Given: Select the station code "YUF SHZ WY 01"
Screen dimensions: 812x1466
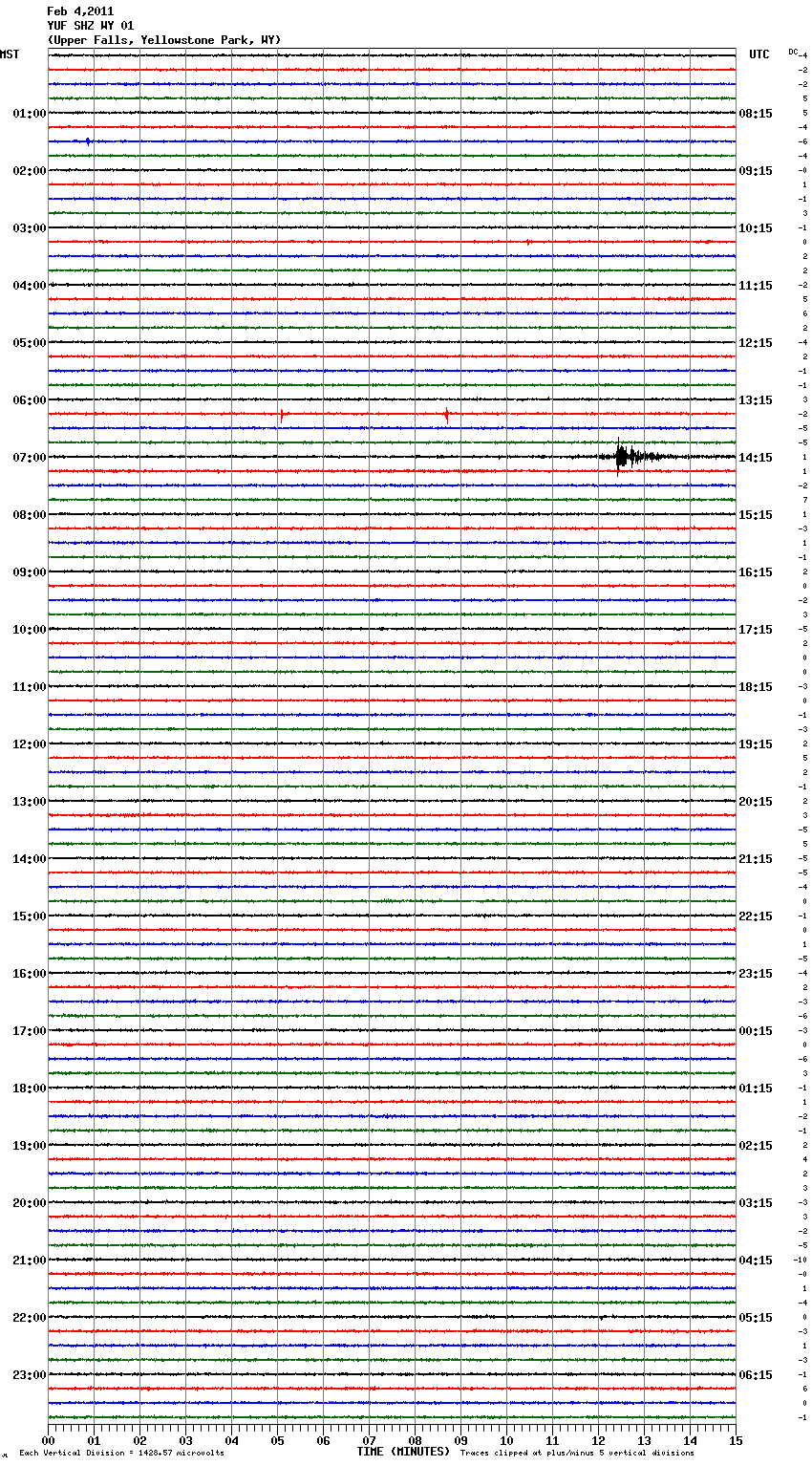Looking at the screenshot, I should [91, 26].
